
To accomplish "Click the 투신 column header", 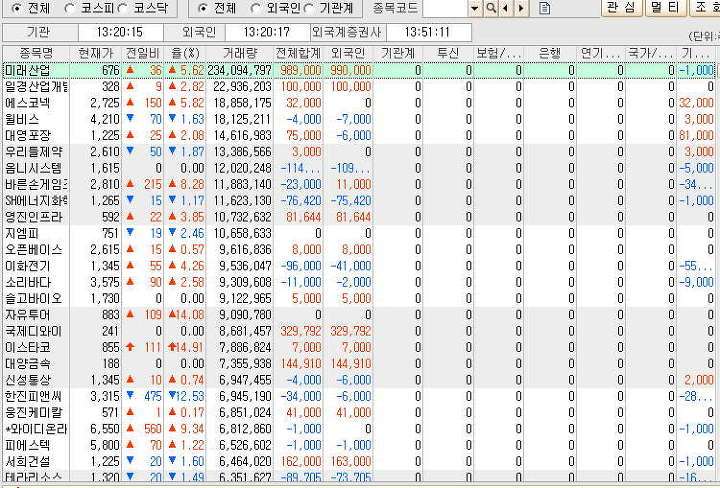I will pos(448,53).
